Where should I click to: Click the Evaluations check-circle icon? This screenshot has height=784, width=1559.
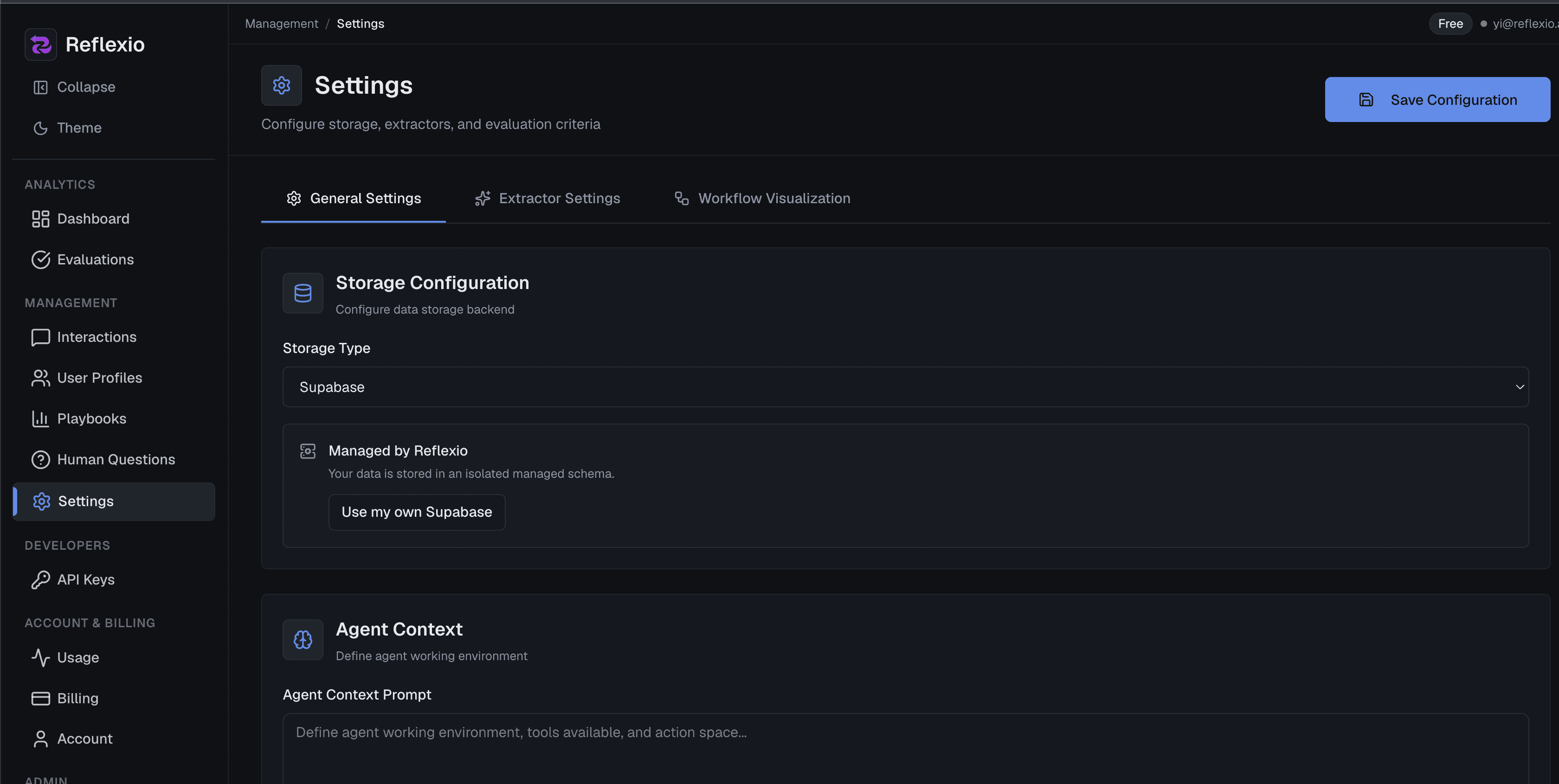(40, 259)
